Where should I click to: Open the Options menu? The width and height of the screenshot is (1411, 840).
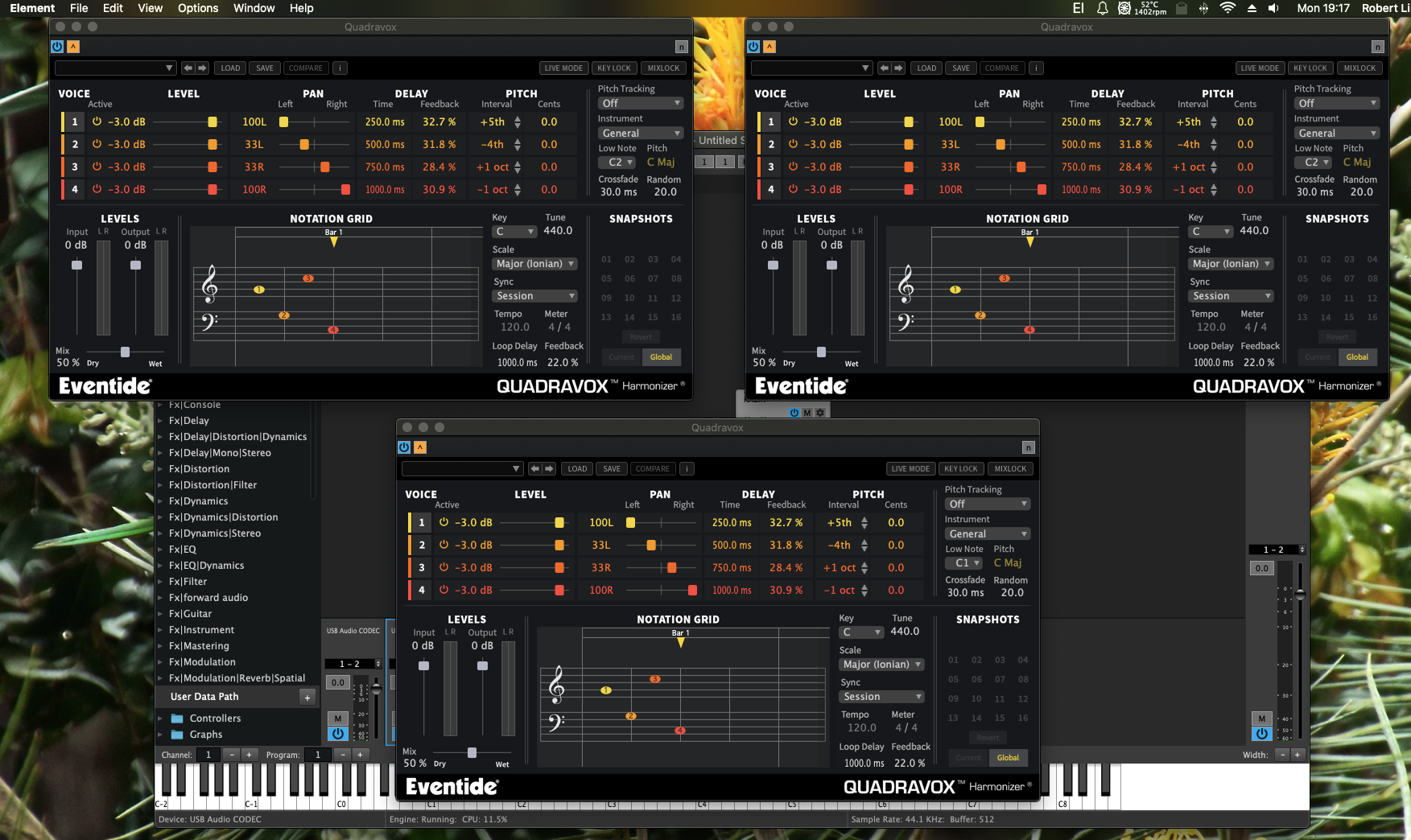198,8
